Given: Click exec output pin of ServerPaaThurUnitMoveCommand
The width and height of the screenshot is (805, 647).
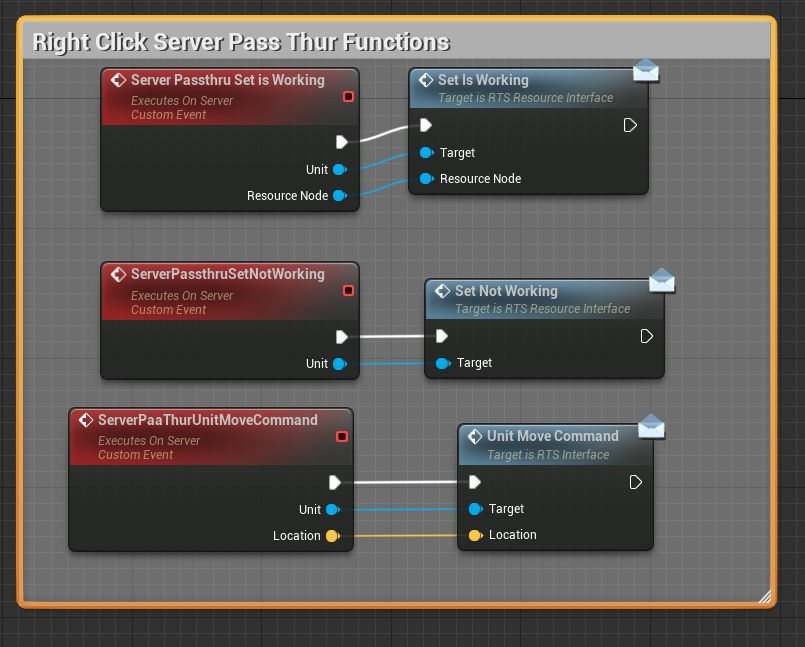Looking at the screenshot, I should 335,483.
